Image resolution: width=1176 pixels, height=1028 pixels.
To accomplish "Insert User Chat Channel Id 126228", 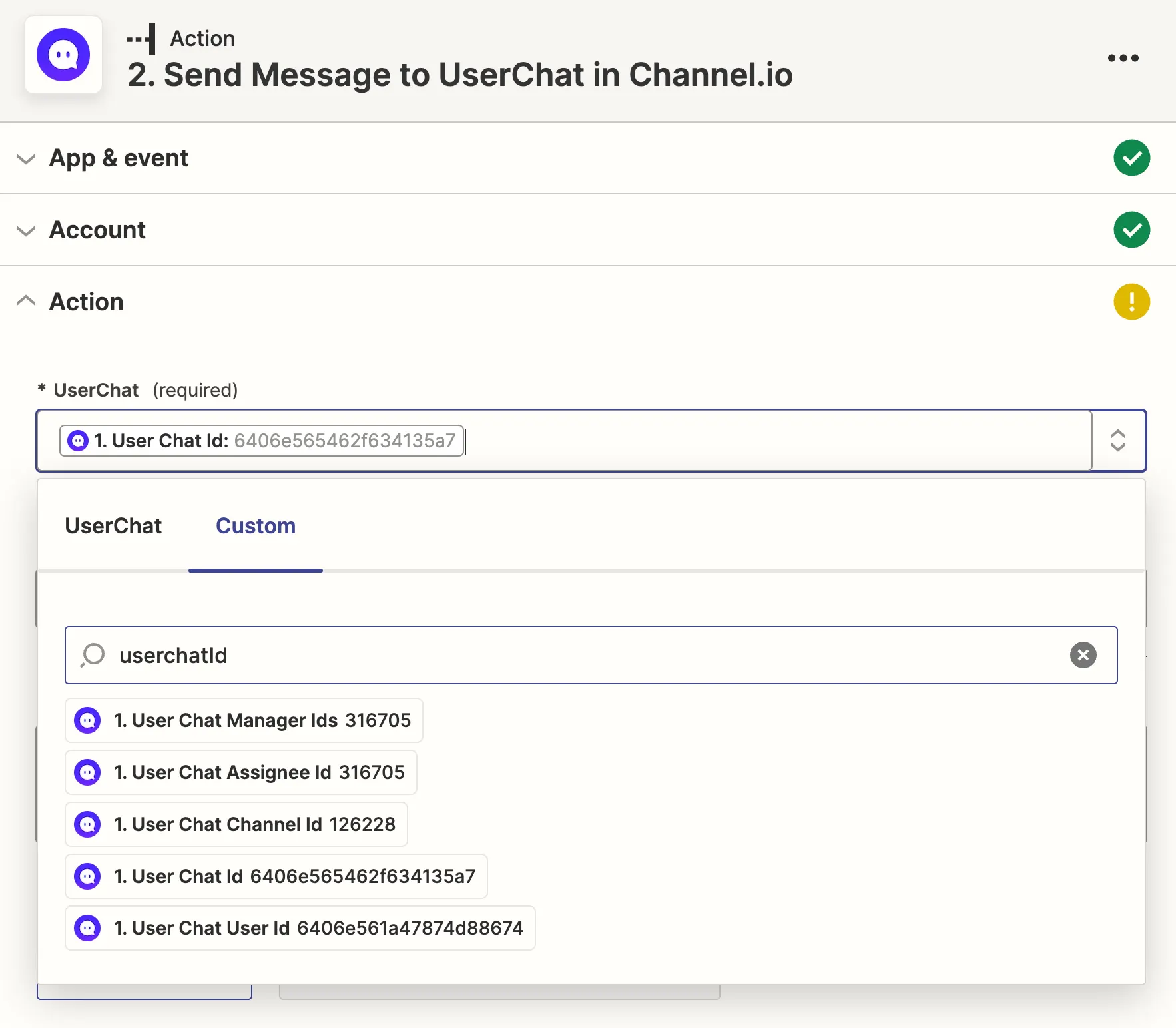I will [x=236, y=824].
